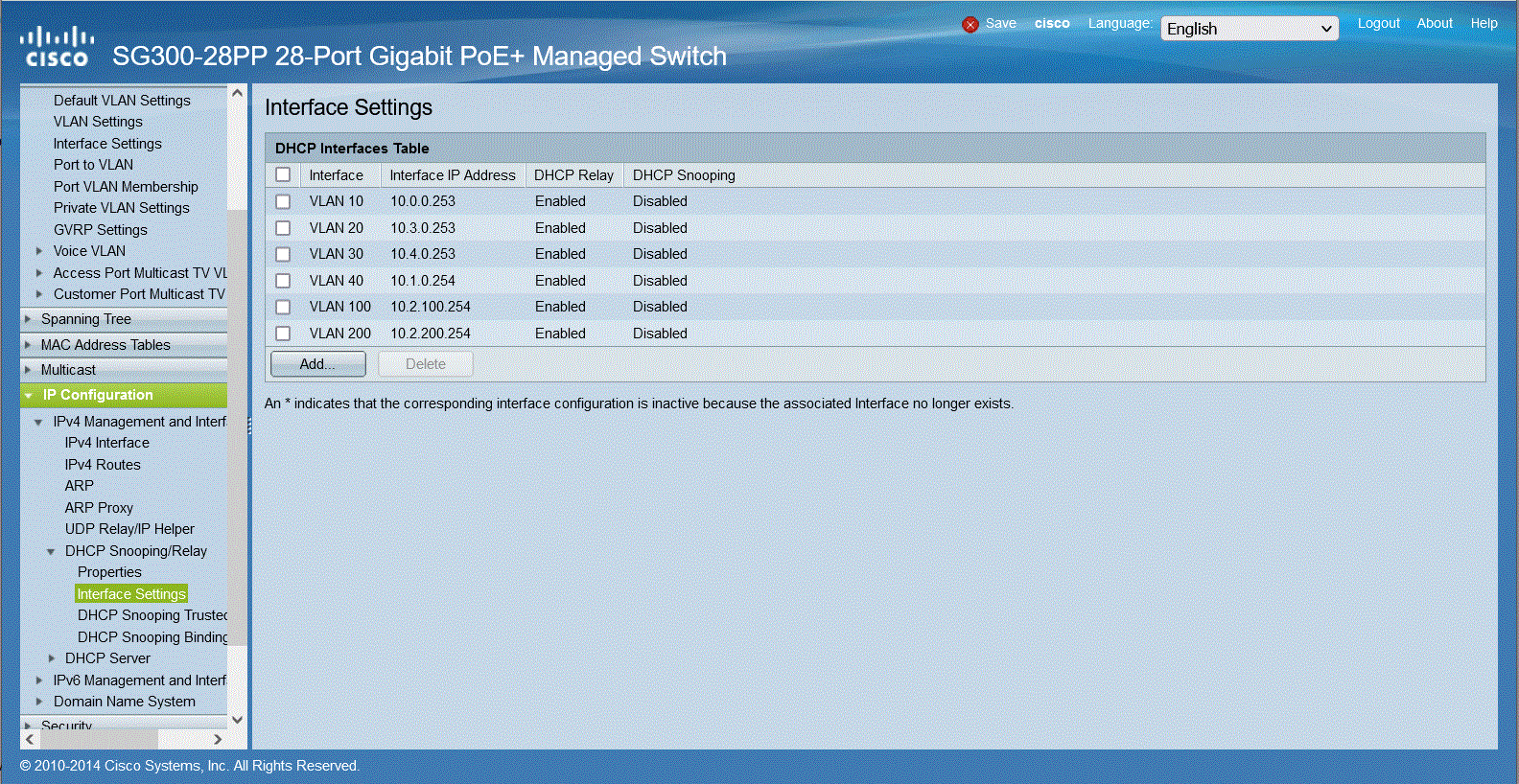Expand the Multicast section
The height and width of the screenshot is (784, 1519).
[x=28, y=370]
